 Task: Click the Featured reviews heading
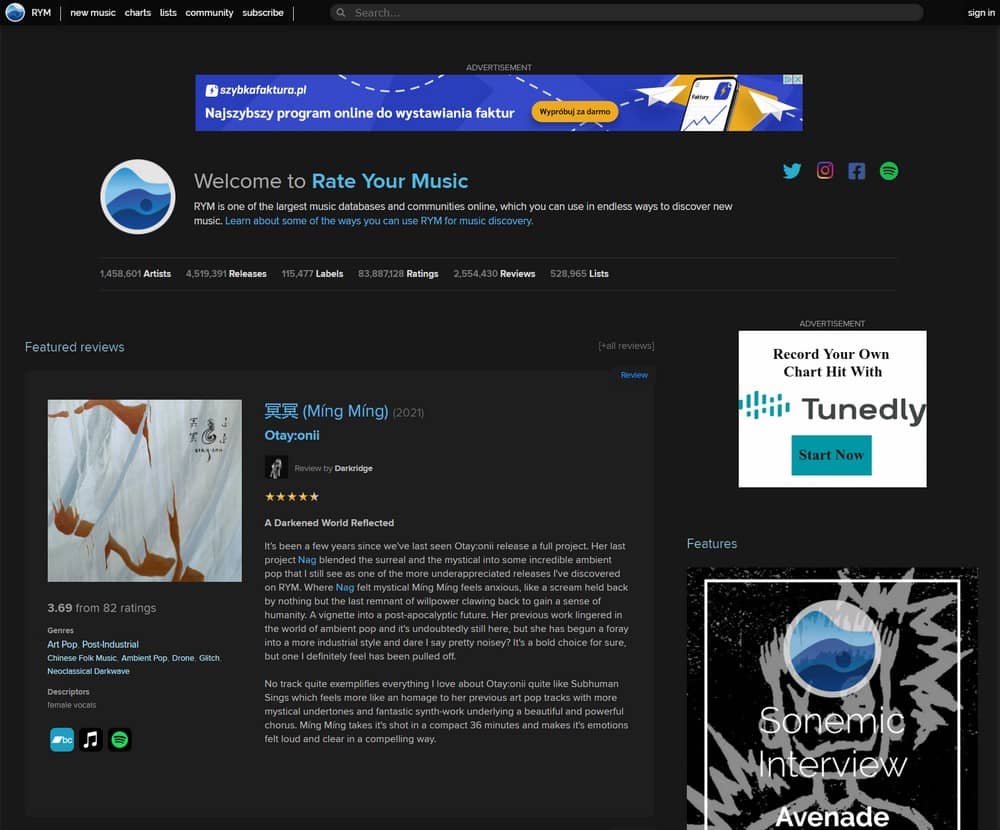[x=75, y=347]
